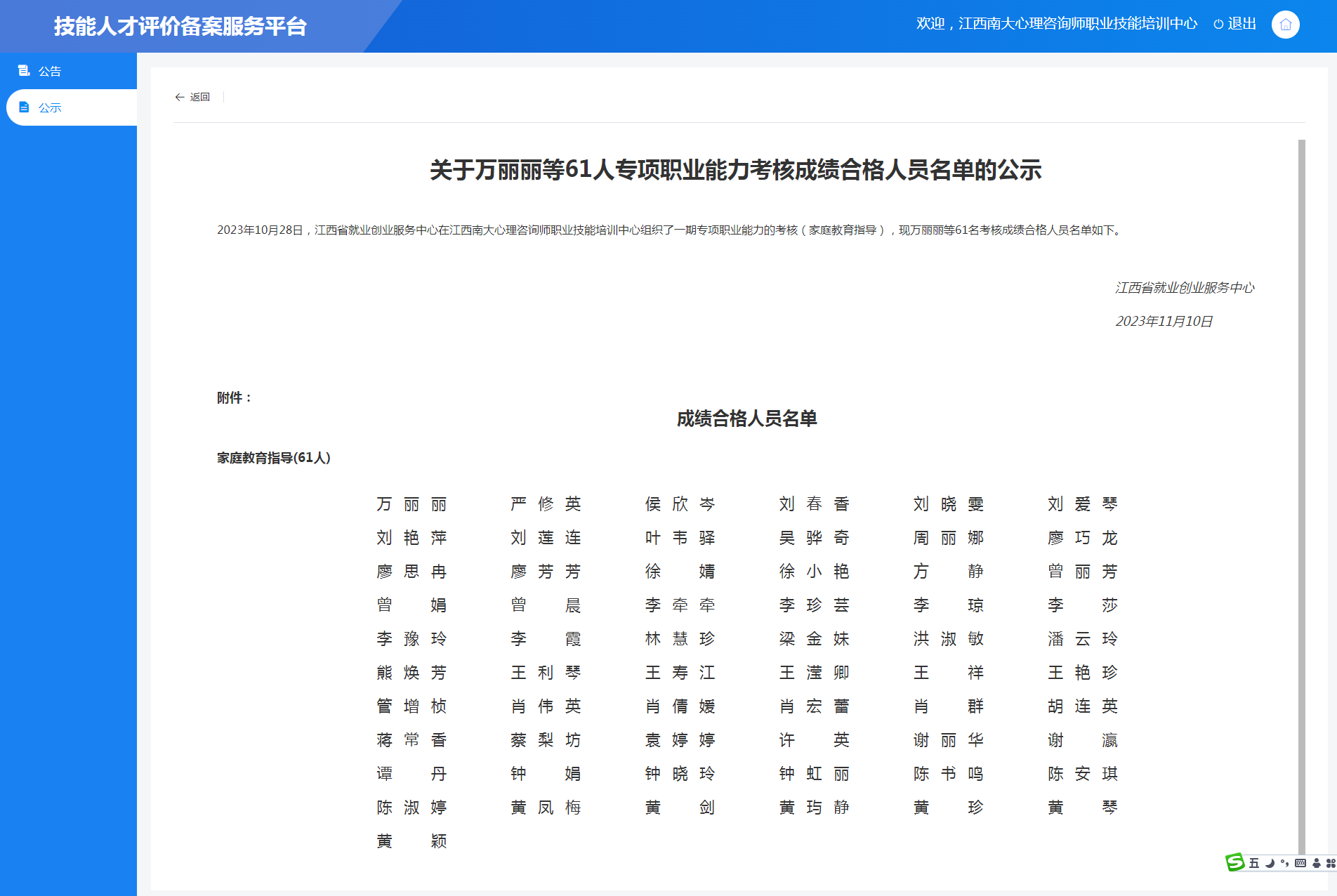
Task: Click the back arrow icon beside 返回
Action: coord(180,97)
